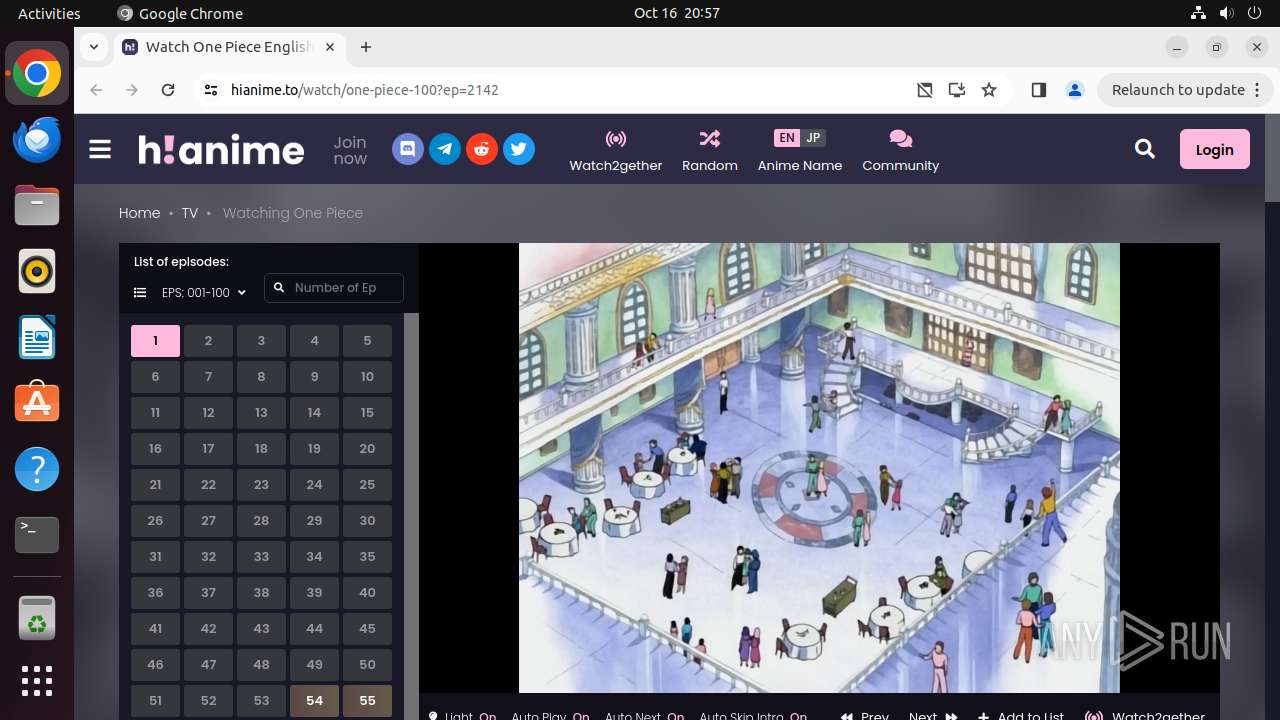Click the Number of Ep search field
1280x720 pixels.
[334, 288]
